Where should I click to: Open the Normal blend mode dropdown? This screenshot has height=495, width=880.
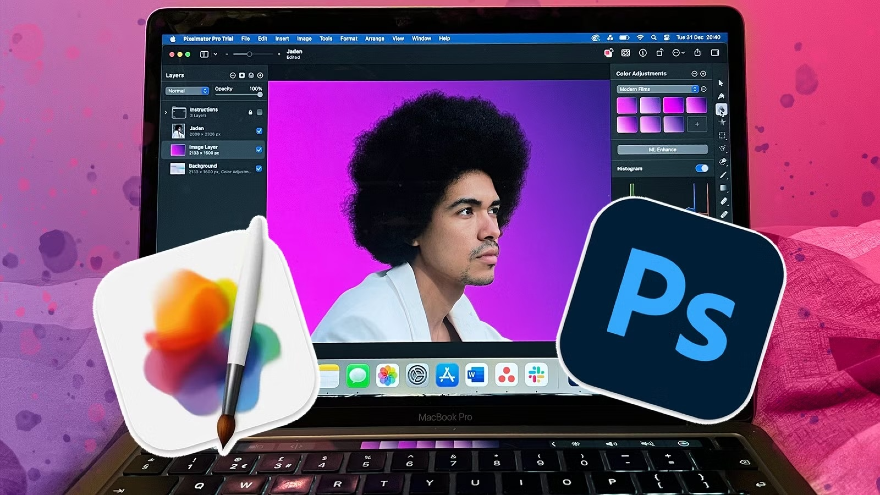pyautogui.click(x=187, y=90)
